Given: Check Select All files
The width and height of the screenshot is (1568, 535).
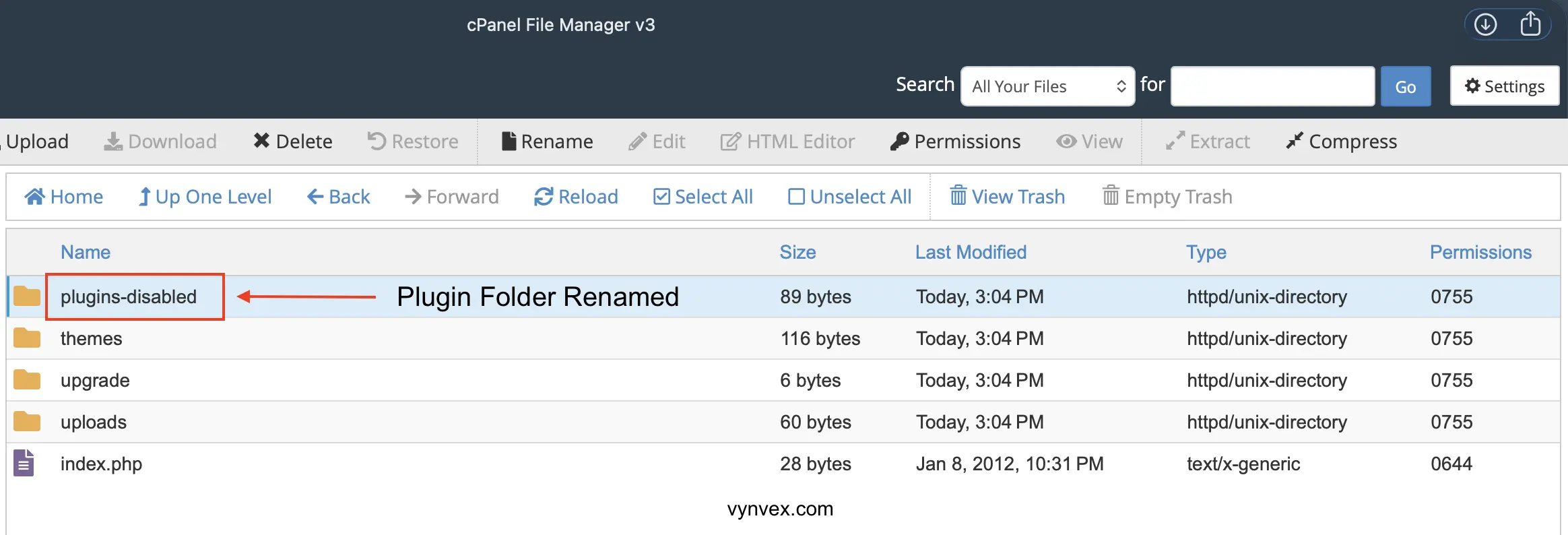Looking at the screenshot, I should point(703,197).
